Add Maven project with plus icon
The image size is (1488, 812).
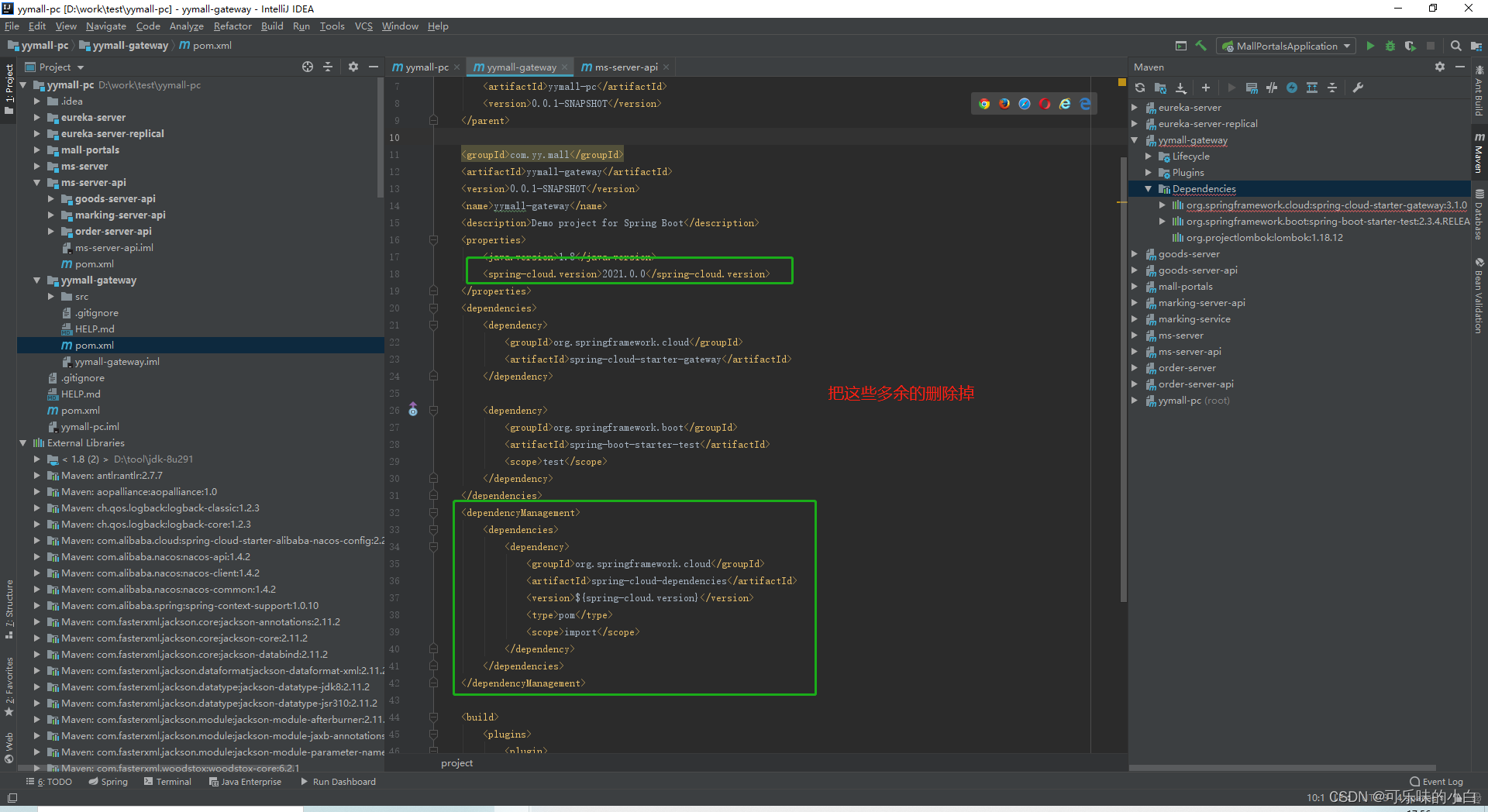point(1205,88)
